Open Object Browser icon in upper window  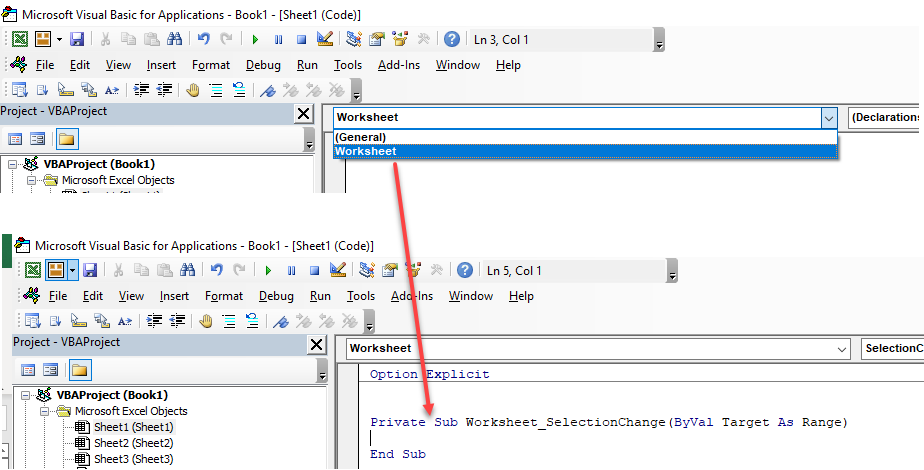click(x=400, y=39)
